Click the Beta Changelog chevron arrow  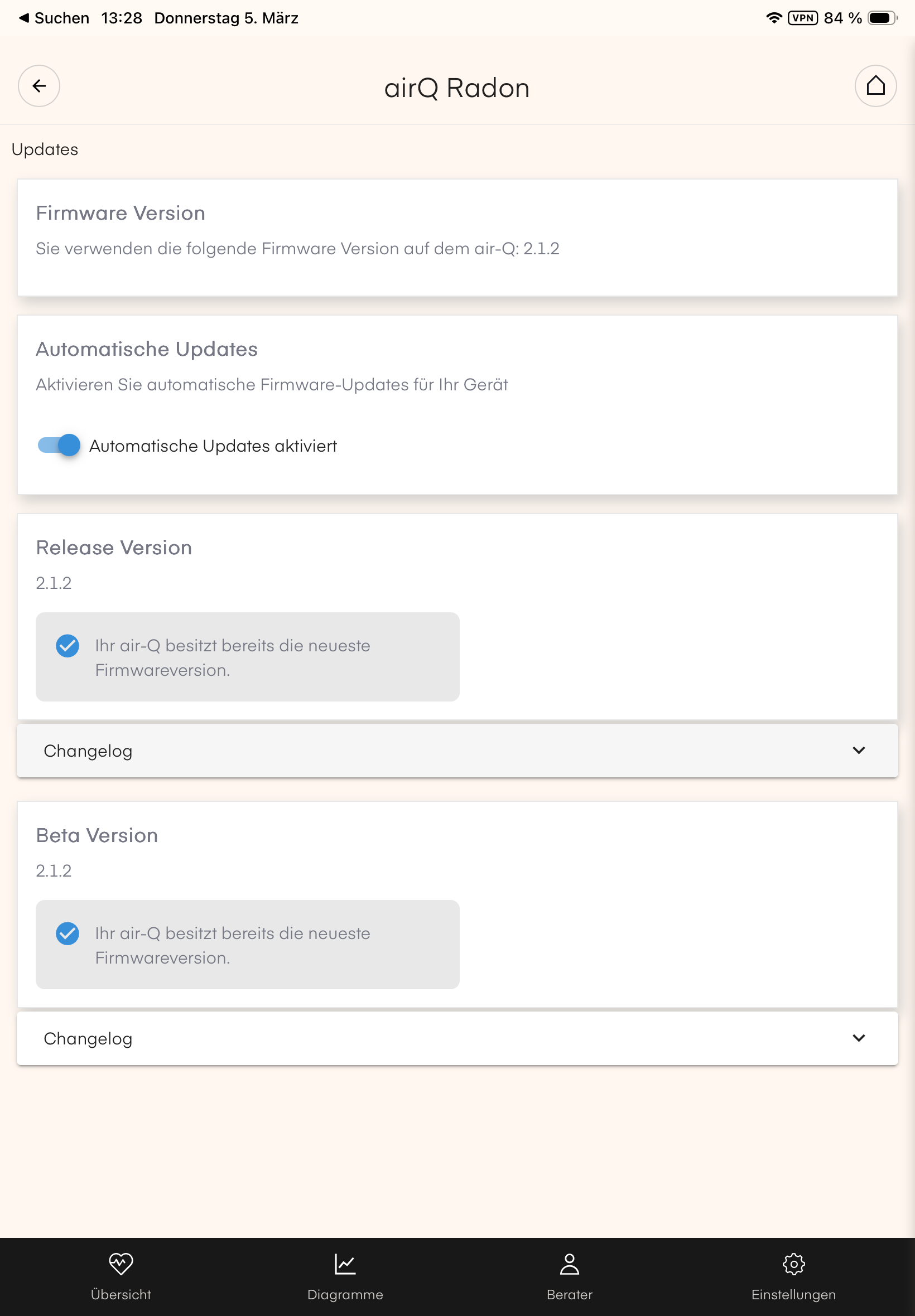(x=858, y=1038)
